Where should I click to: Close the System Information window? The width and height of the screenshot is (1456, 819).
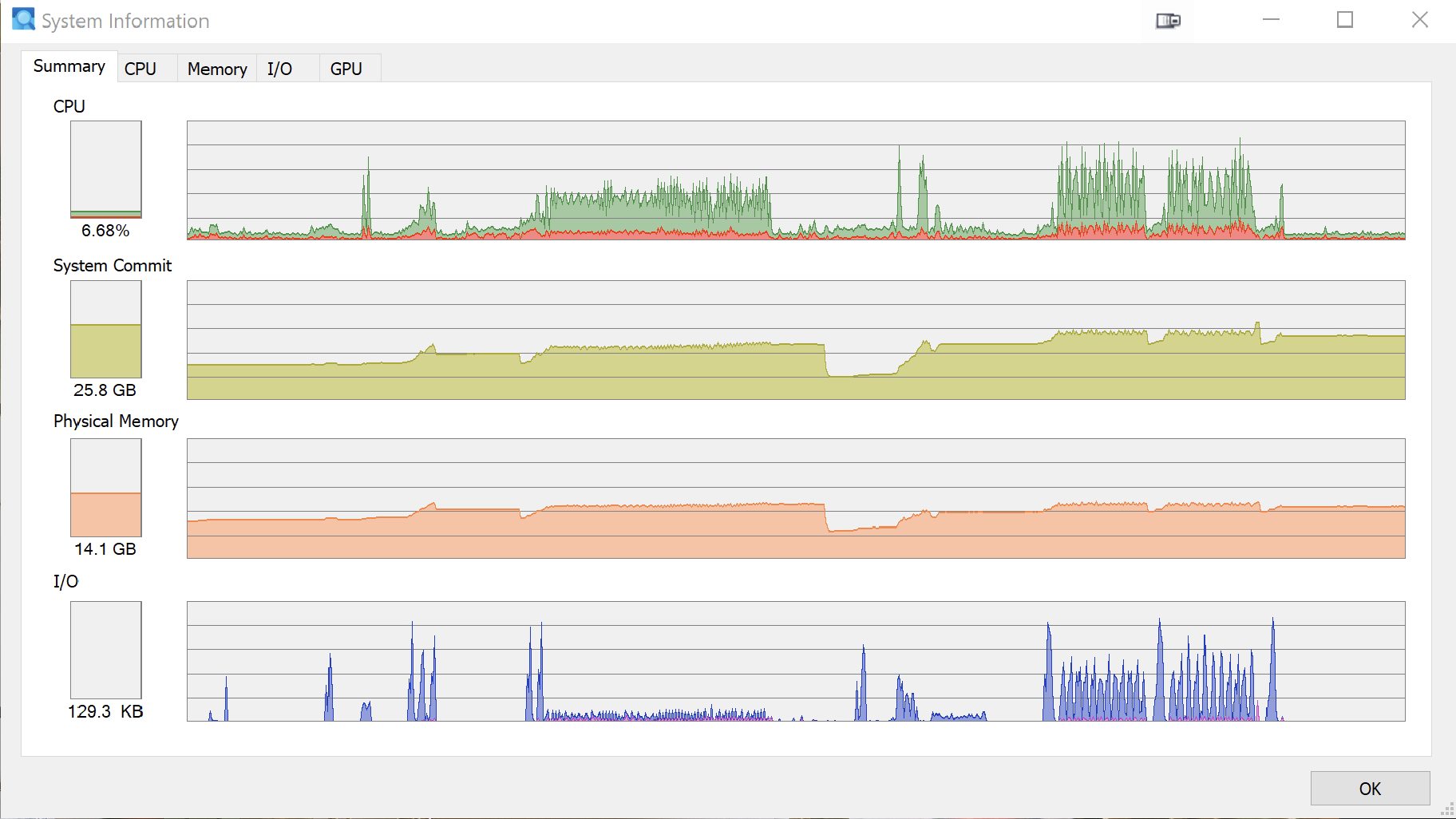pyautogui.click(x=1419, y=20)
